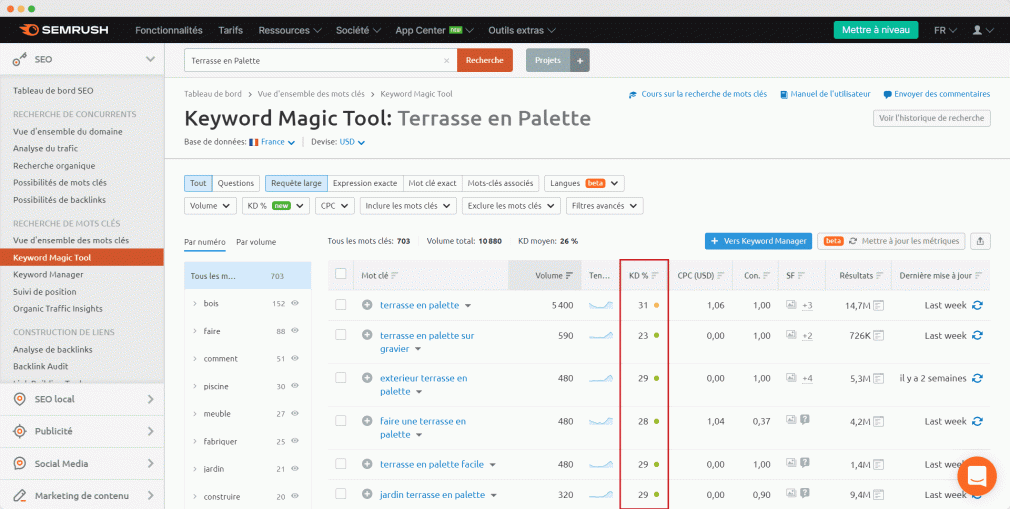Image resolution: width=1010 pixels, height=509 pixels.
Task: Expand the bois keyword group
Action: tap(195, 303)
